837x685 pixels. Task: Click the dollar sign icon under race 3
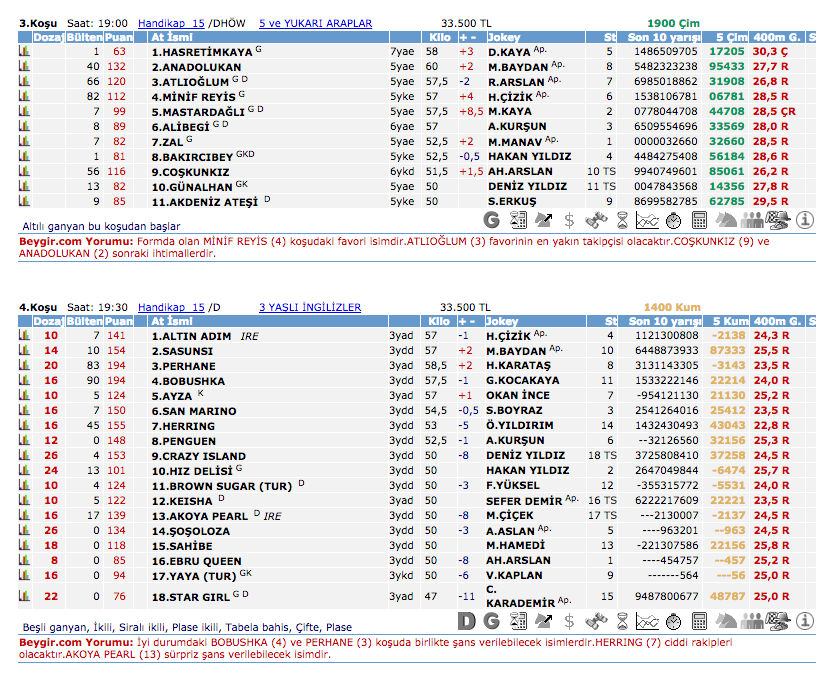[570, 220]
